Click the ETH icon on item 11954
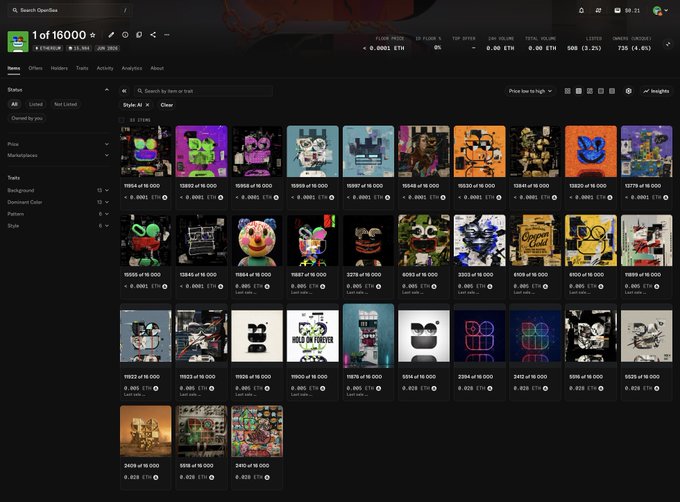 (x=165, y=197)
